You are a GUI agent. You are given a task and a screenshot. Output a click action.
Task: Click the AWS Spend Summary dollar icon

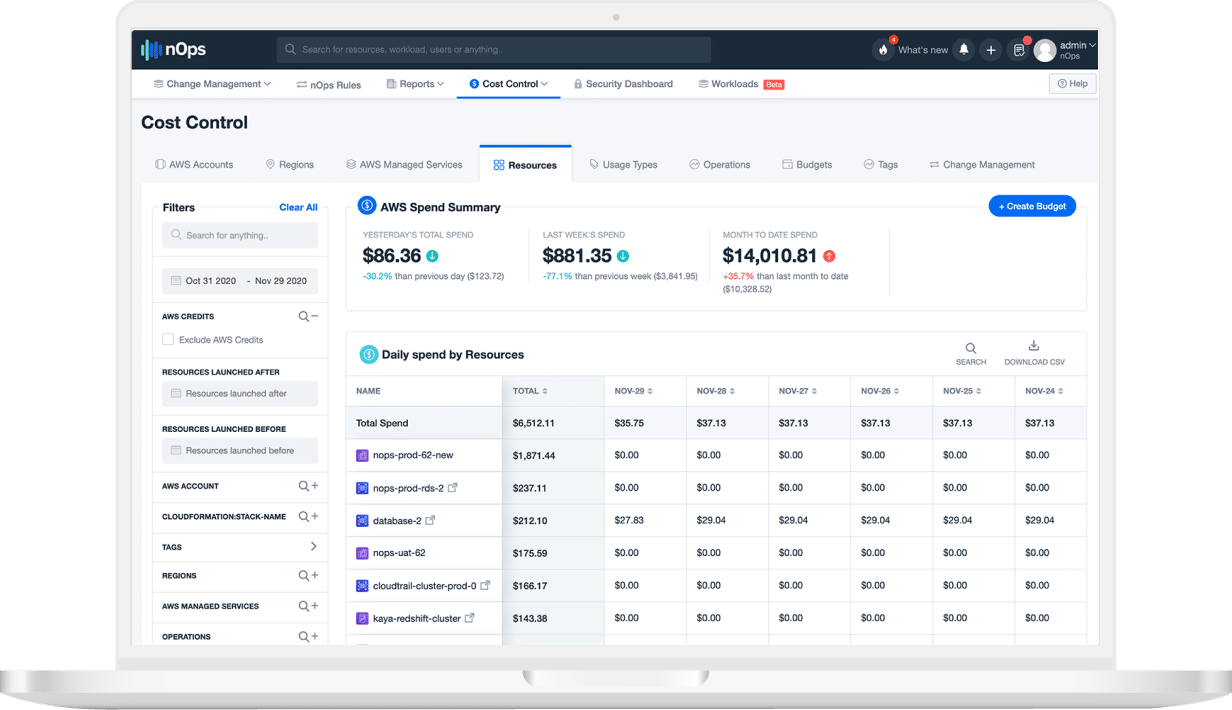point(367,206)
